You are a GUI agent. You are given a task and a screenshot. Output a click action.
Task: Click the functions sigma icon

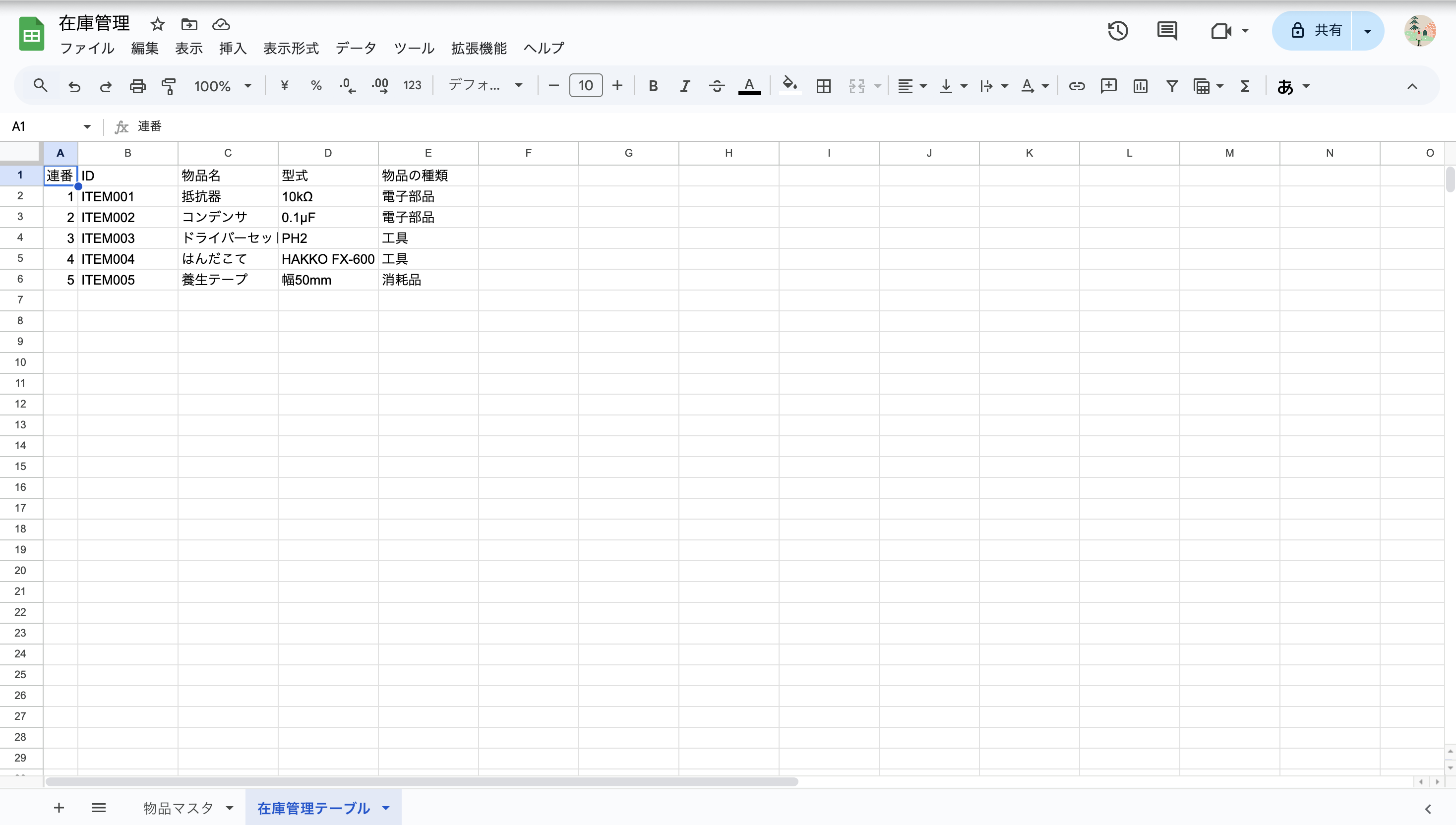pyautogui.click(x=1245, y=86)
